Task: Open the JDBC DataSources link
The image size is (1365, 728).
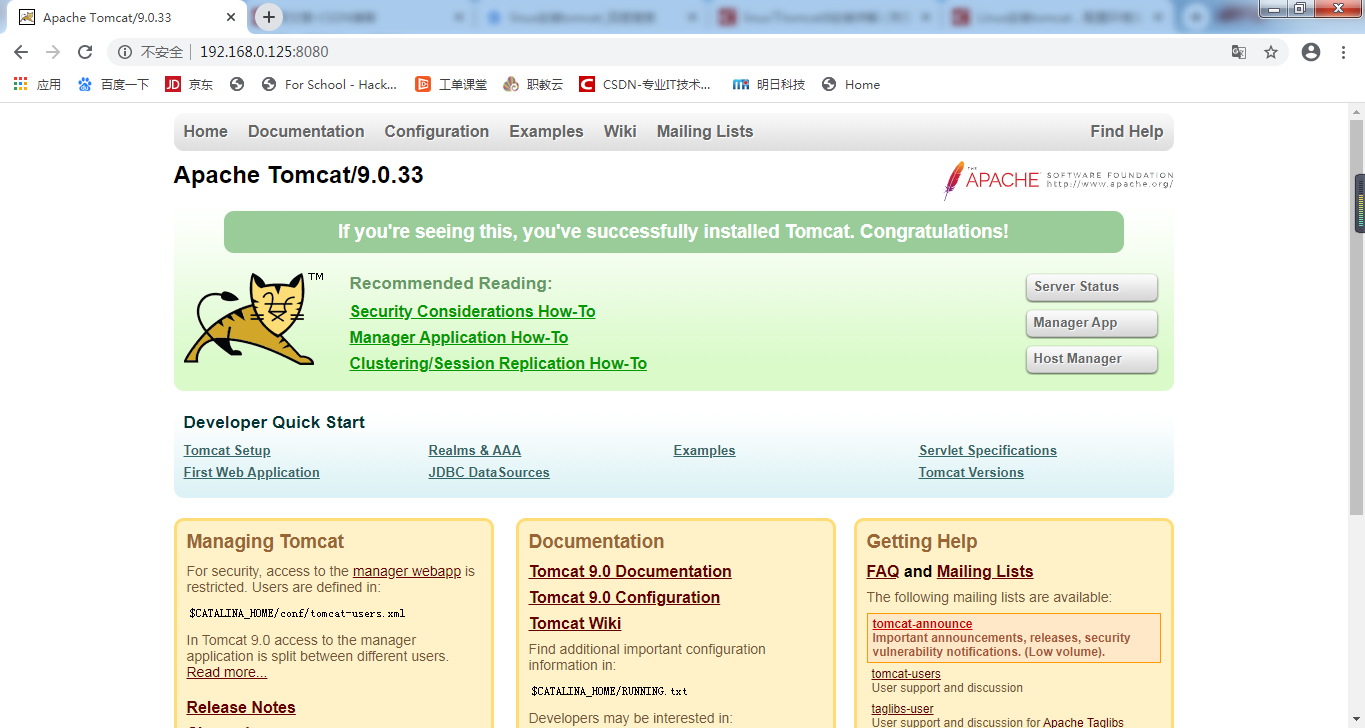Action: tap(489, 472)
